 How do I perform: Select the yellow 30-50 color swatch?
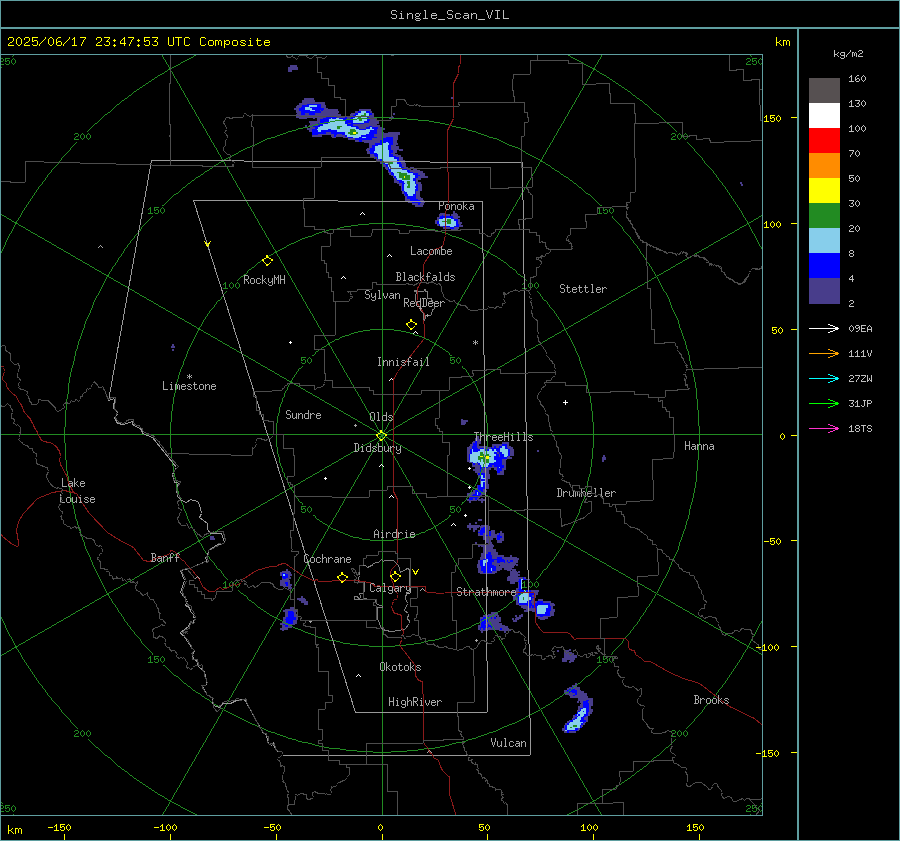(824, 191)
